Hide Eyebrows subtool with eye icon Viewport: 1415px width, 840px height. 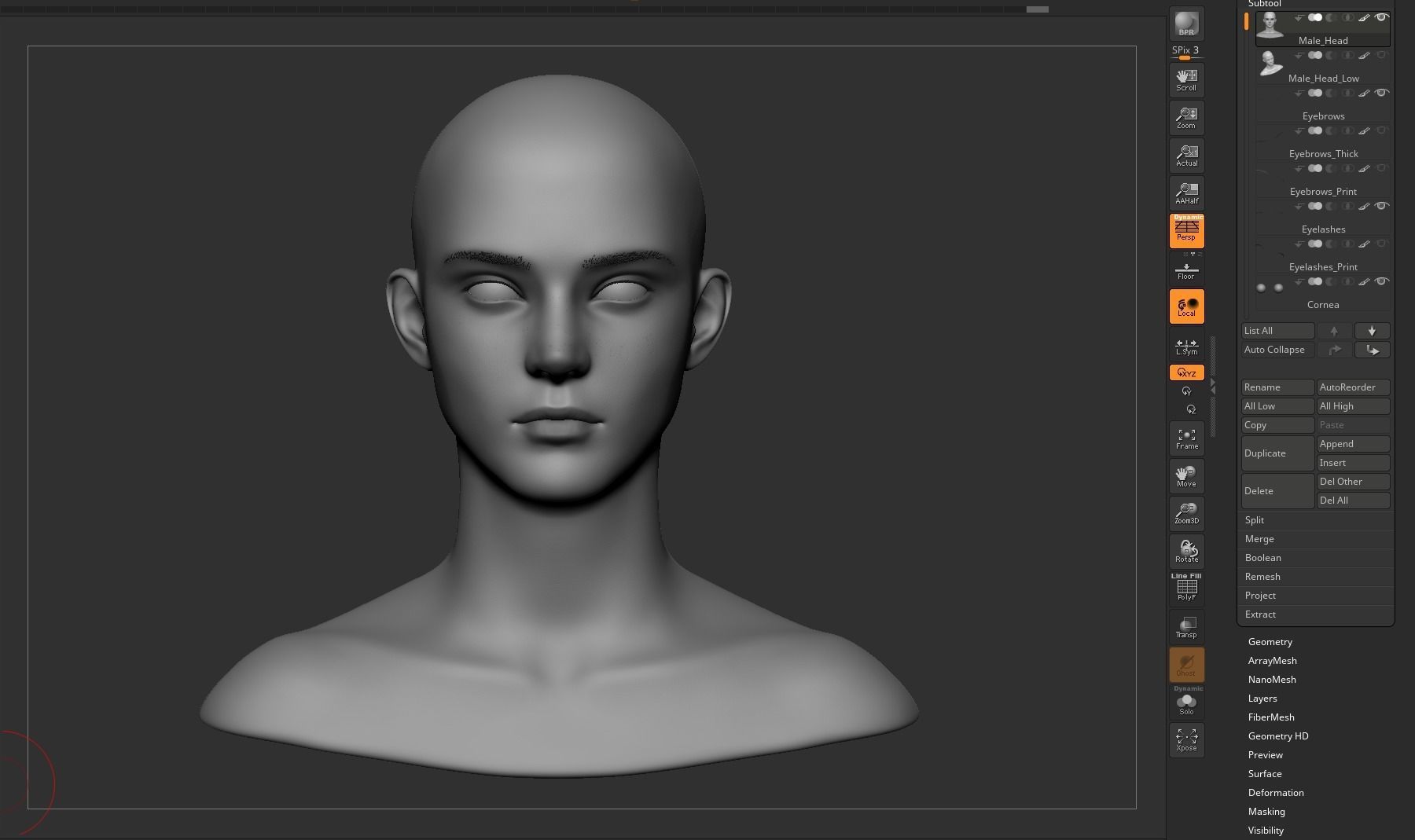pyautogui.click(x=1381, y=93)
